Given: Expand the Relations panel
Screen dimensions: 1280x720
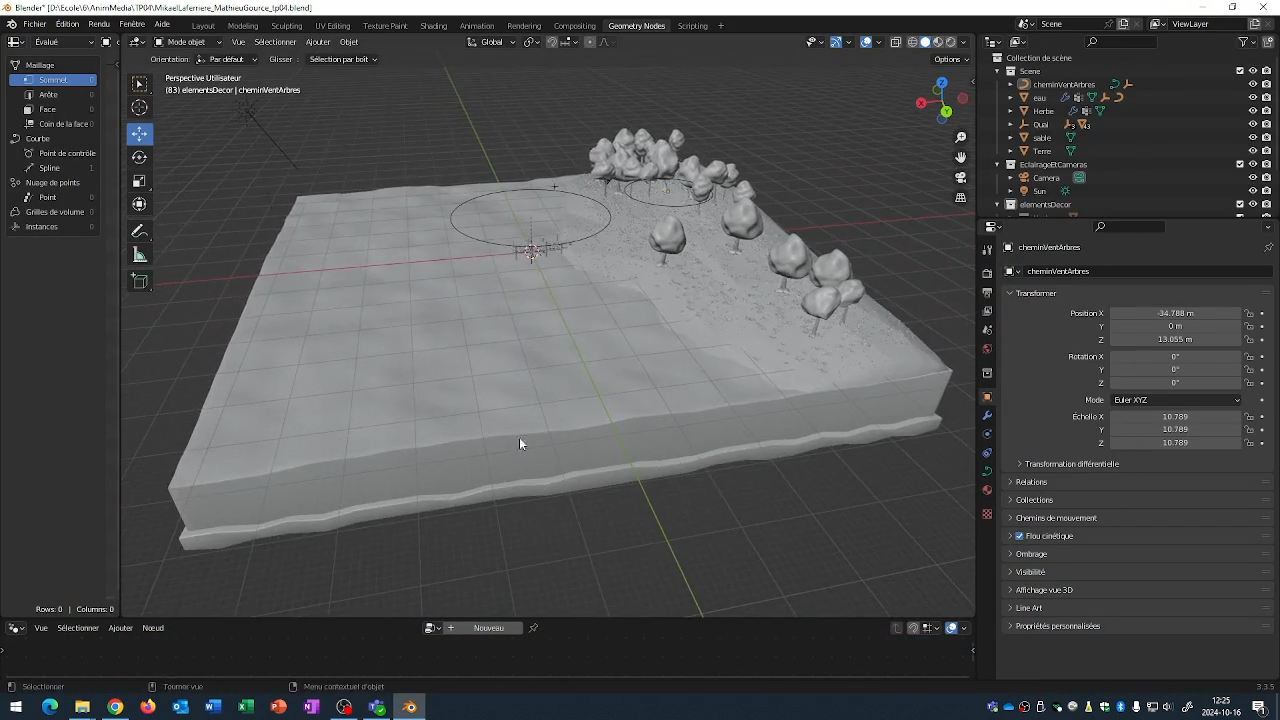Looking at the screenshot, I should pyautogui.click(x=1031, y=482).
